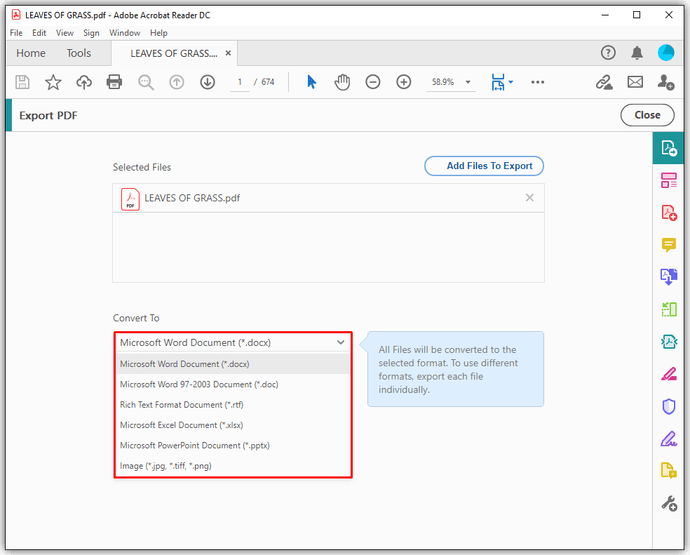Viewport: 690px width, 555px height.
Task: Go to the previous page arrow
Action: tap(177, 82)
